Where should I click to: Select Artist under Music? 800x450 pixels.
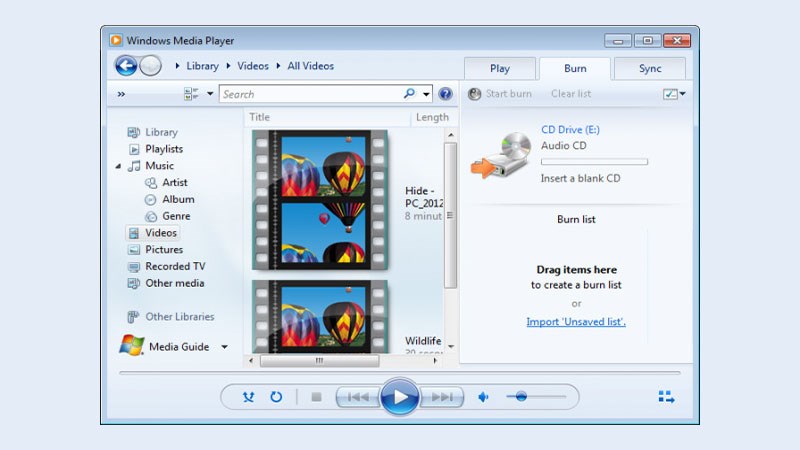(x=174, y=183)
